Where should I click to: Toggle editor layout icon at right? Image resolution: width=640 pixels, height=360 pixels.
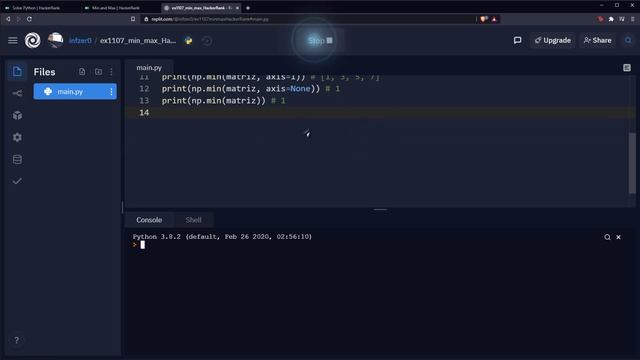coord(627,68)
